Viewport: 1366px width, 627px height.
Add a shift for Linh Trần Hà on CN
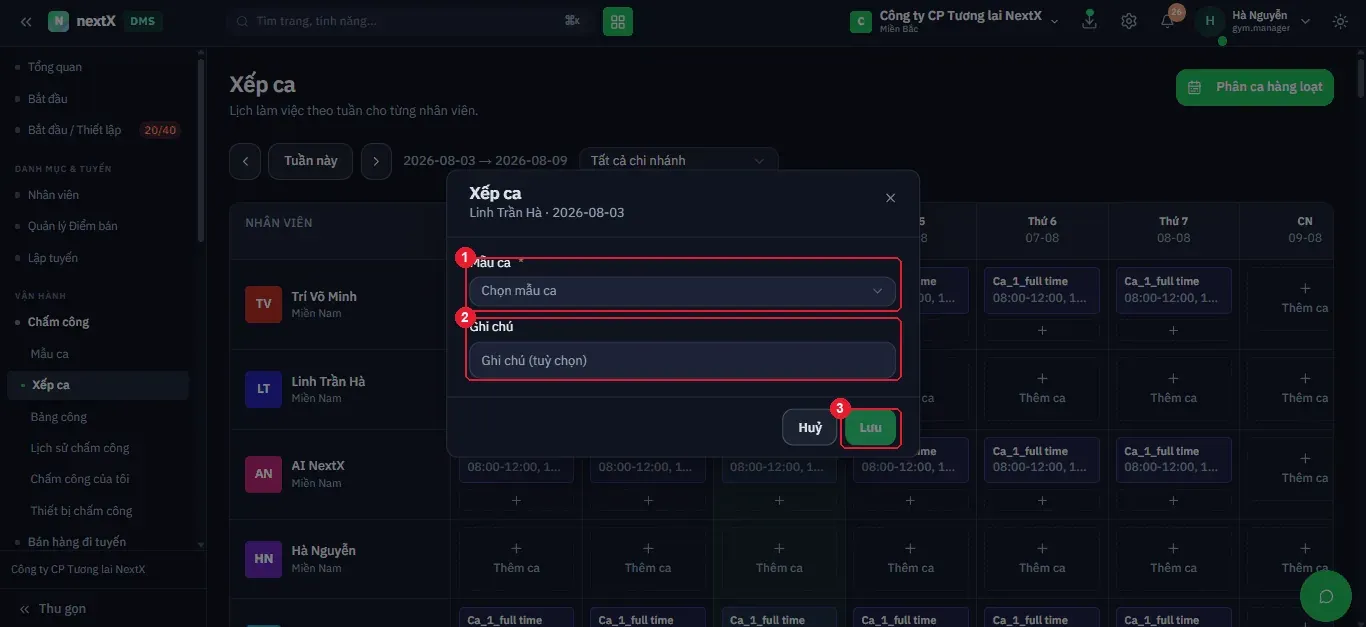[x=1304, y=389]
